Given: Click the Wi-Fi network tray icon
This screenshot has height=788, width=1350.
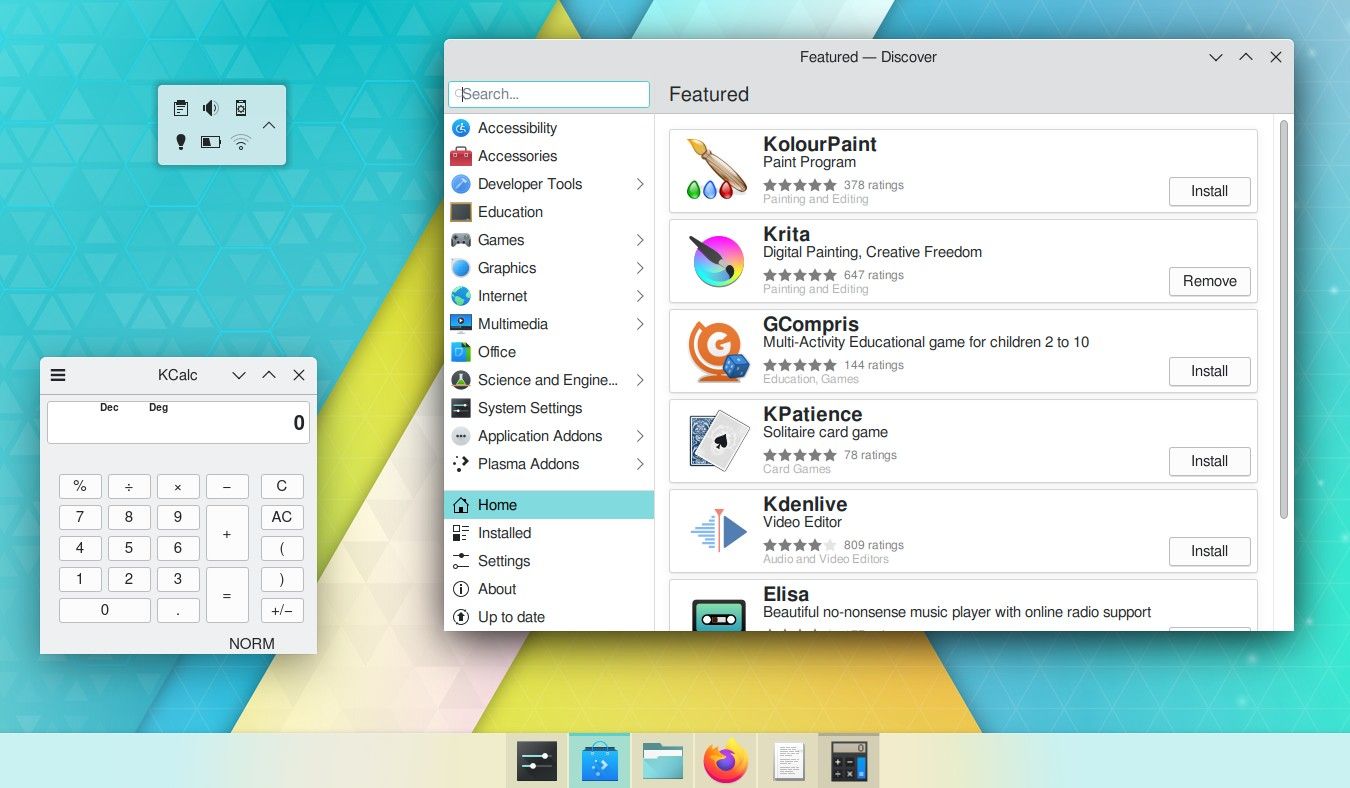Looking at the screenshot, I should (240, 142).
